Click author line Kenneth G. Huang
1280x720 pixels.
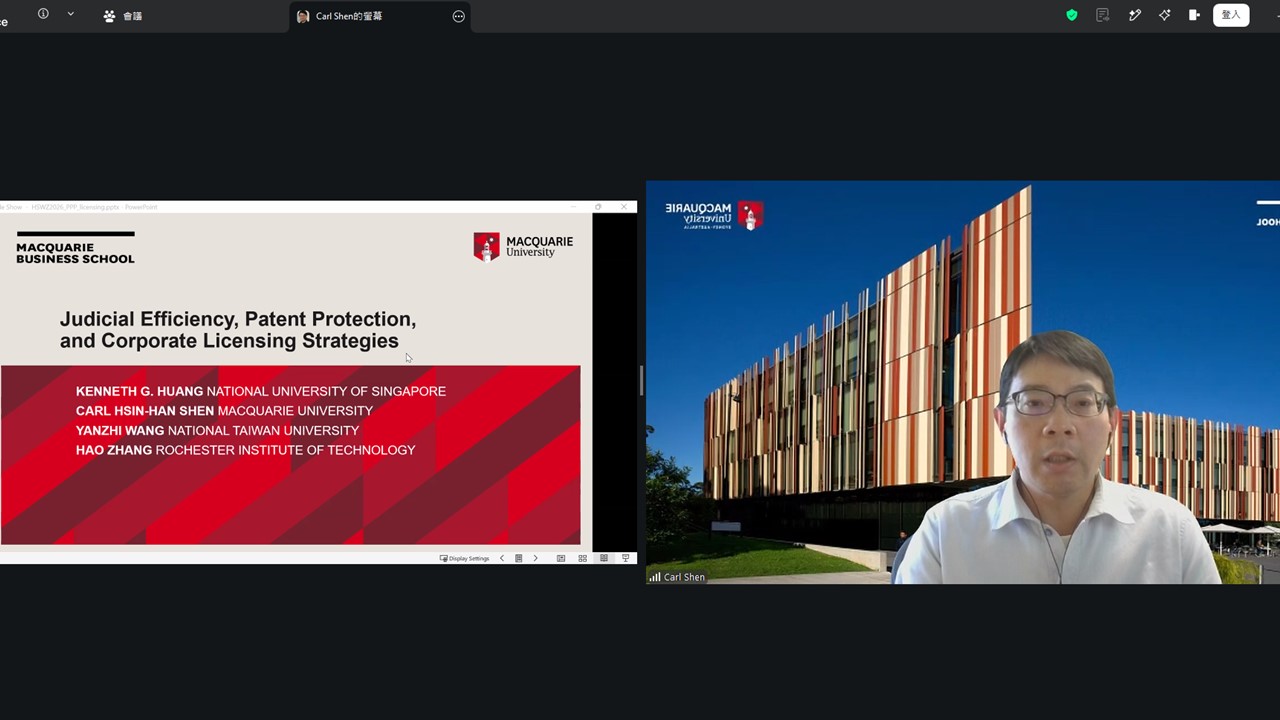(x=261, y=391)
